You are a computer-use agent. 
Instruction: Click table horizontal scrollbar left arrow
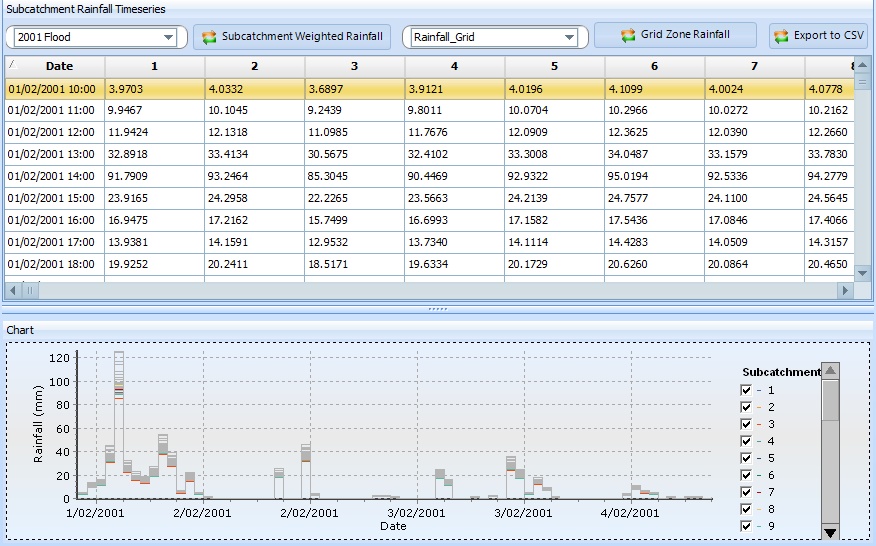(13, 290)
